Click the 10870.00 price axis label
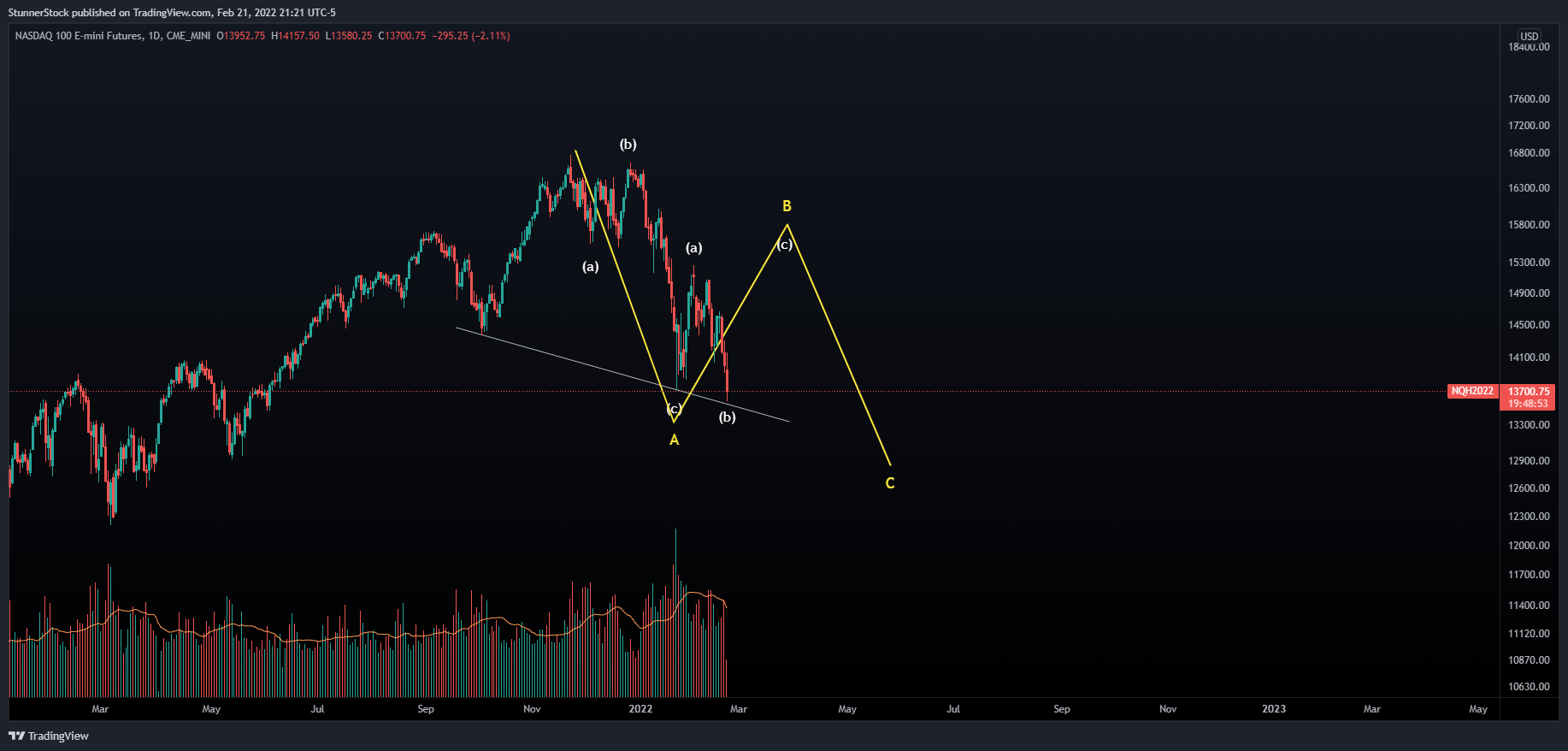 point(1529,660)
